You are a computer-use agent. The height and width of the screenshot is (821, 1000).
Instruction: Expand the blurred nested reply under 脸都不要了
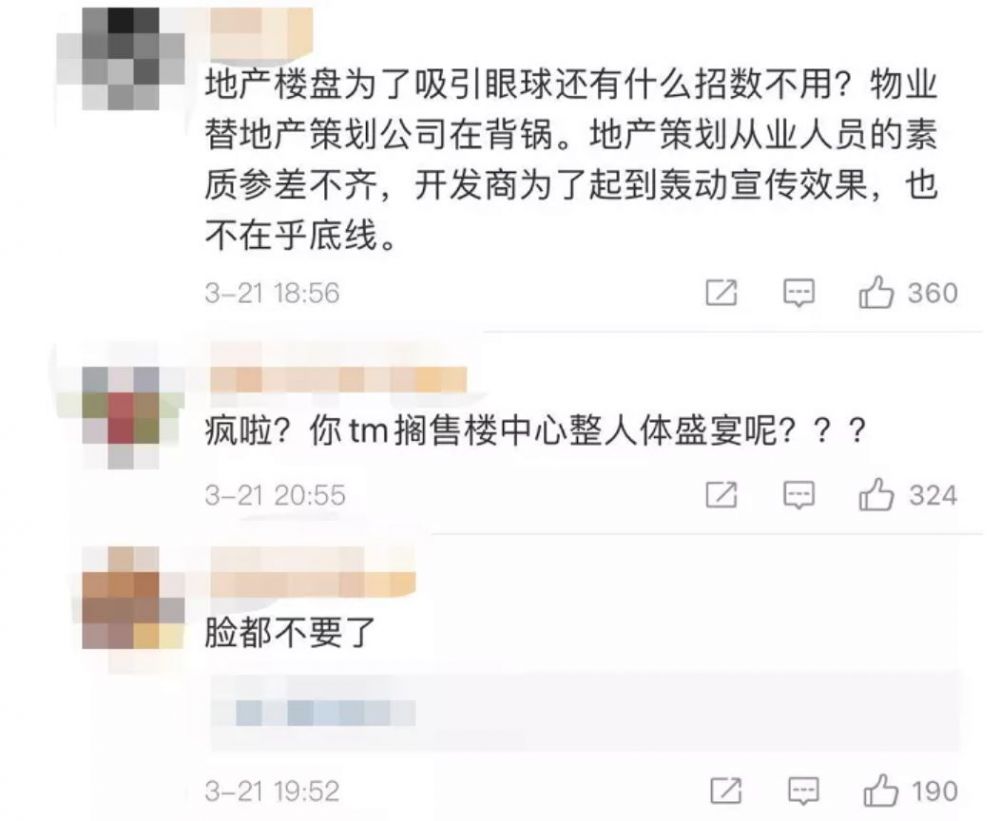tap(585, 711)
